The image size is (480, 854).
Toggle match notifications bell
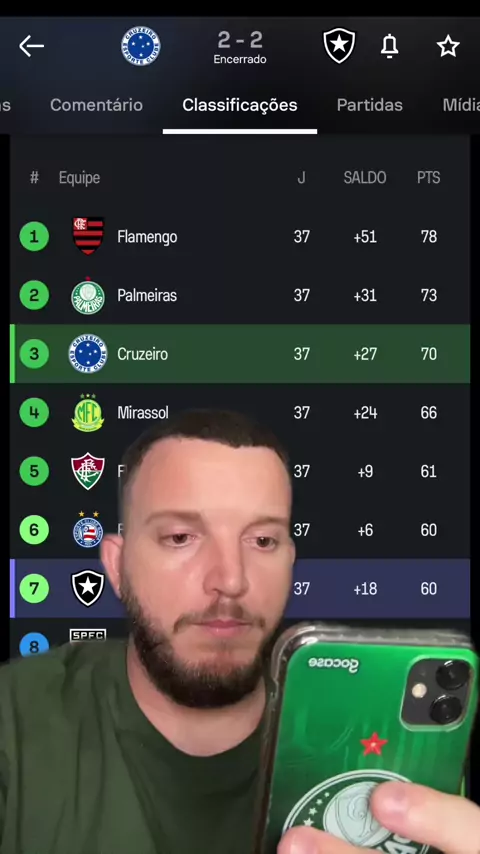point(389,46)
